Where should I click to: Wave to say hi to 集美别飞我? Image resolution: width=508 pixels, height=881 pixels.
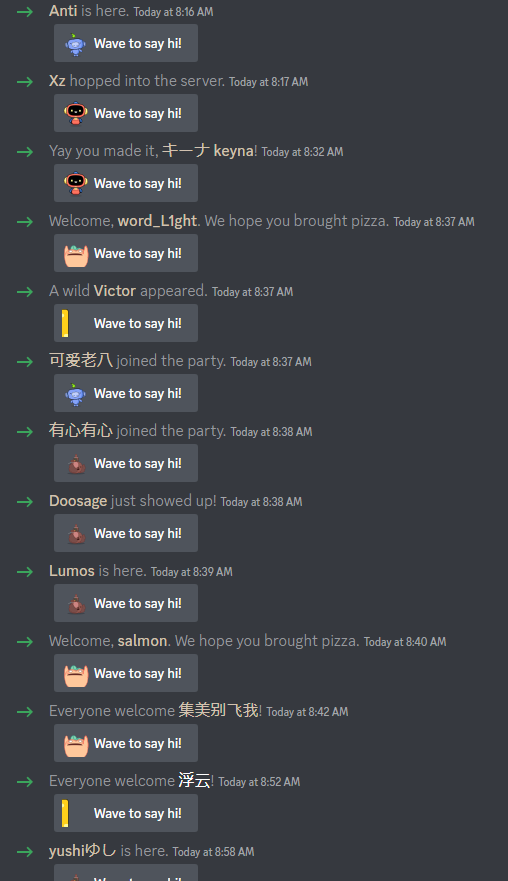(x=125, y=743)
